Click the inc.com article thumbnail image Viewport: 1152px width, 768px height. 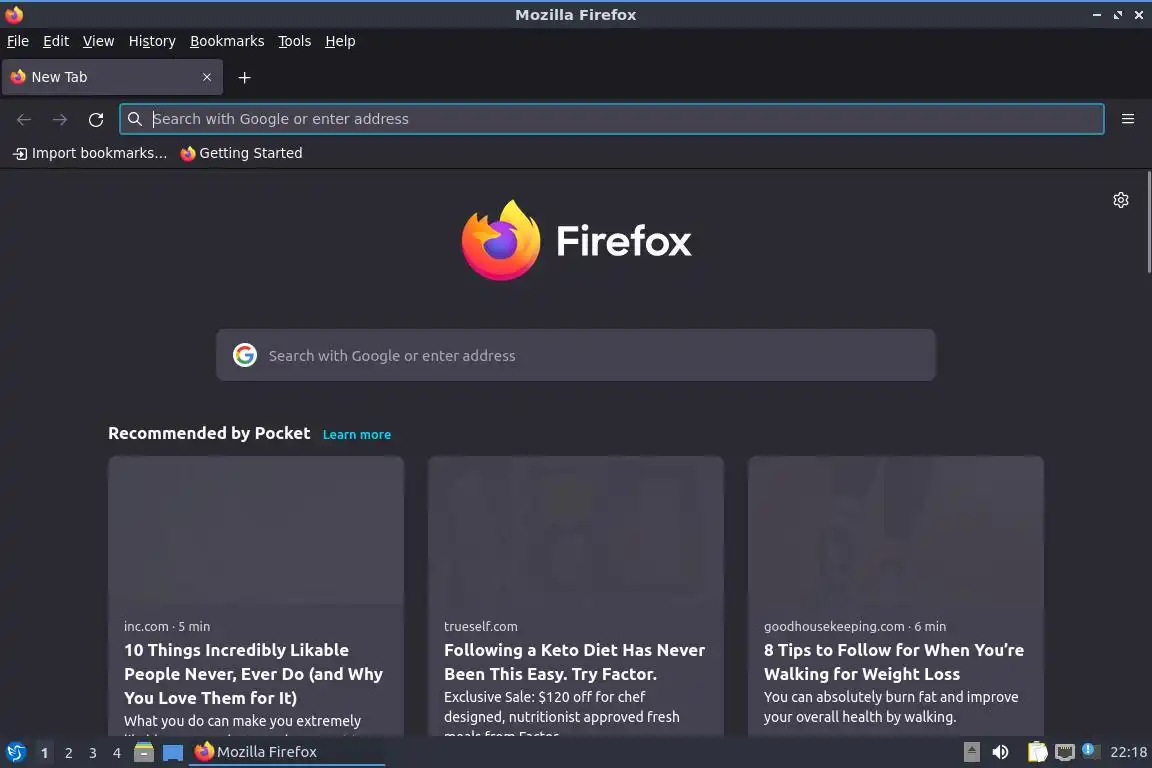coord(256,530)
